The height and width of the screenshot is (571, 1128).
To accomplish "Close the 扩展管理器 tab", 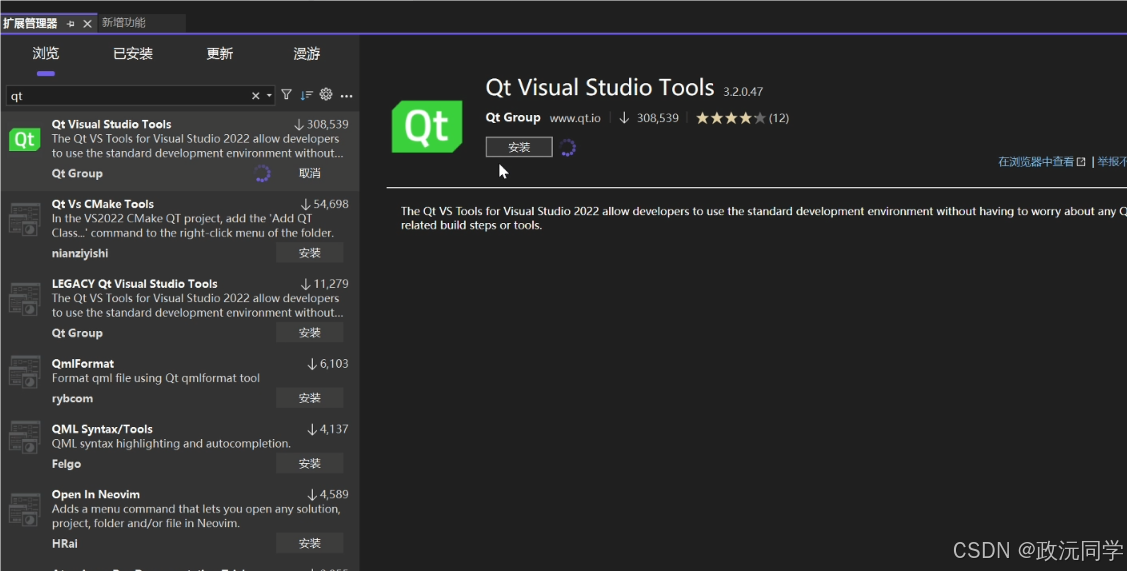I will click(x=87, y=24).
